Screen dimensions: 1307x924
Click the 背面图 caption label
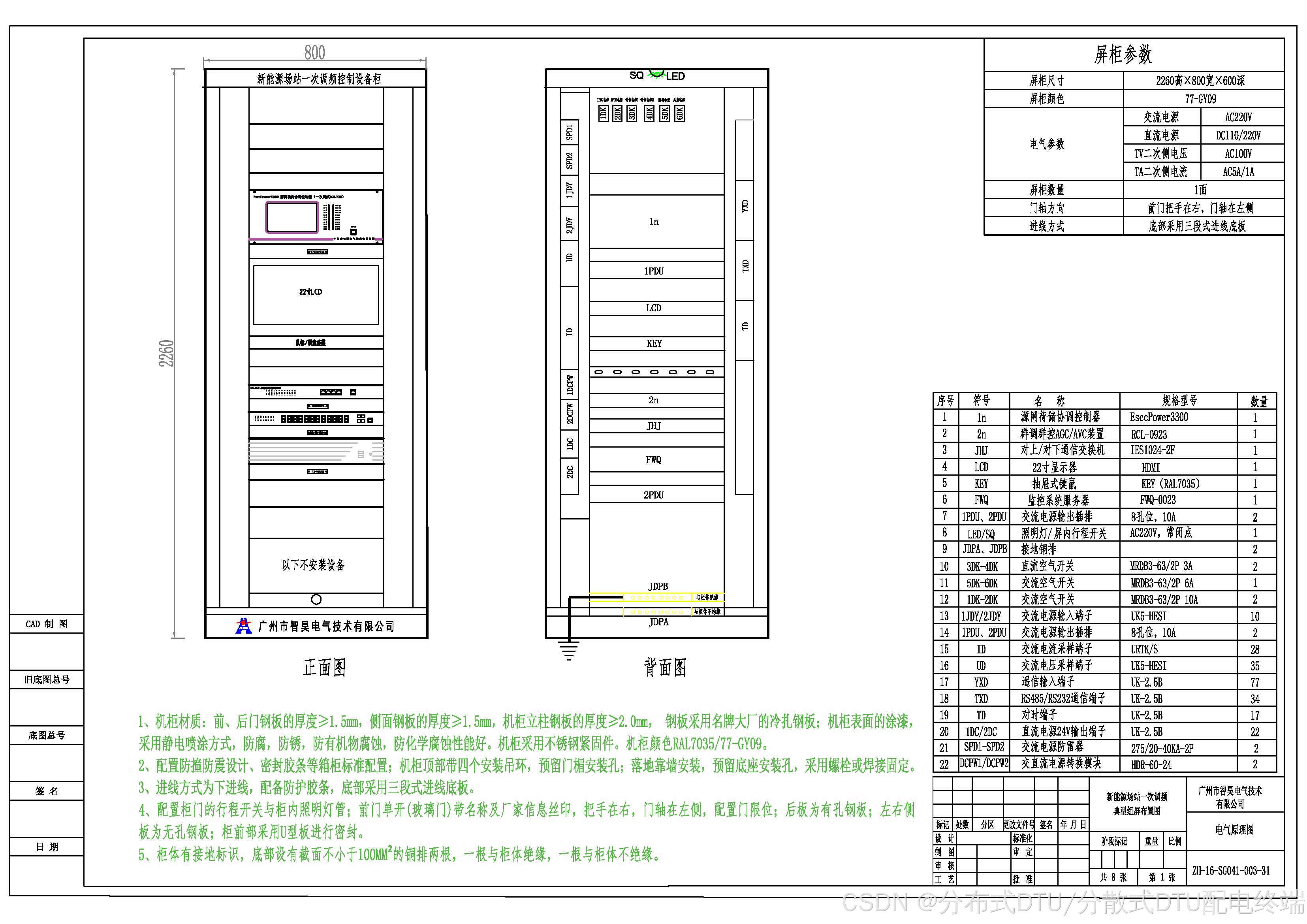(665, 667)
